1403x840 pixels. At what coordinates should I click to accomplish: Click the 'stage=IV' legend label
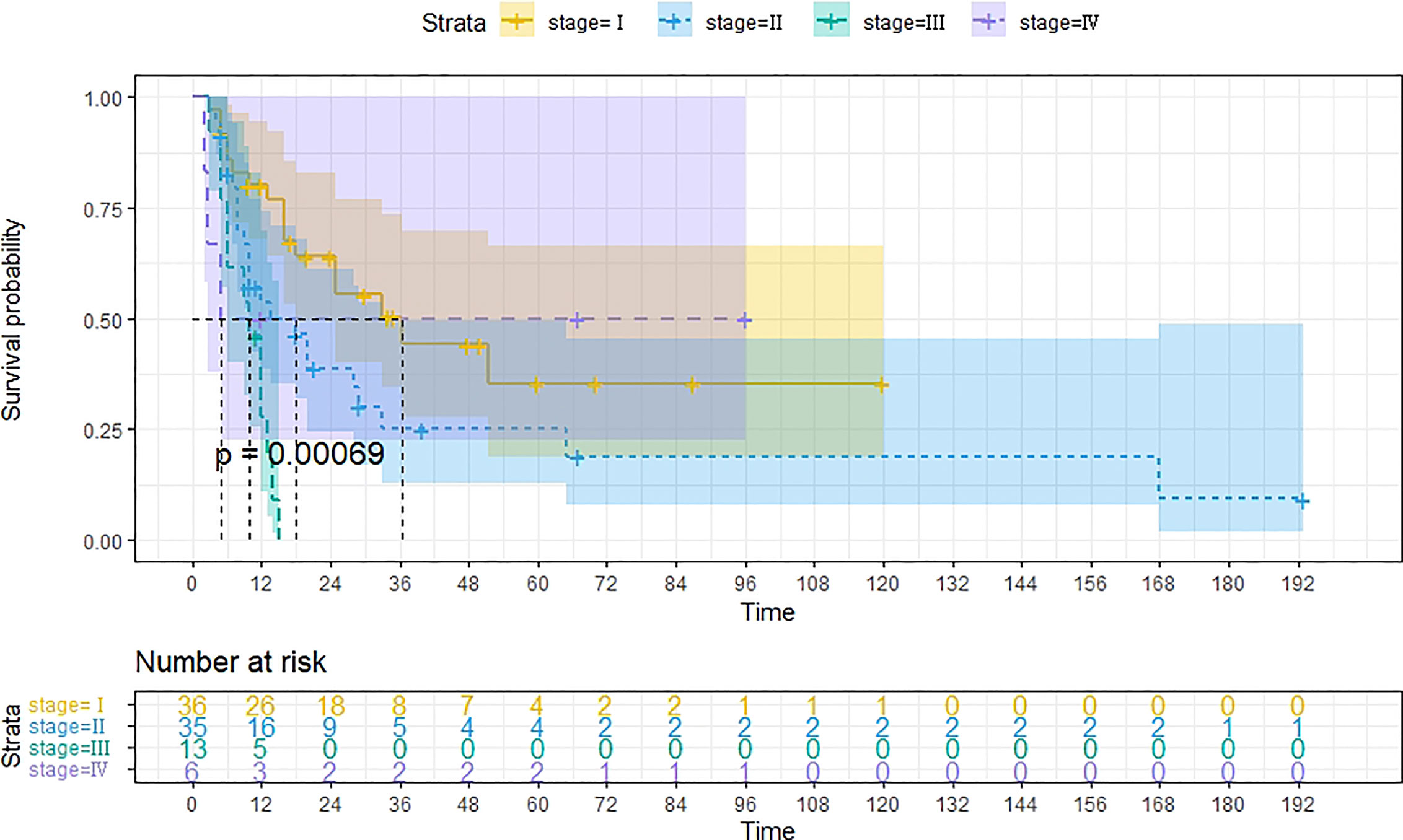tap(1059, 24)
